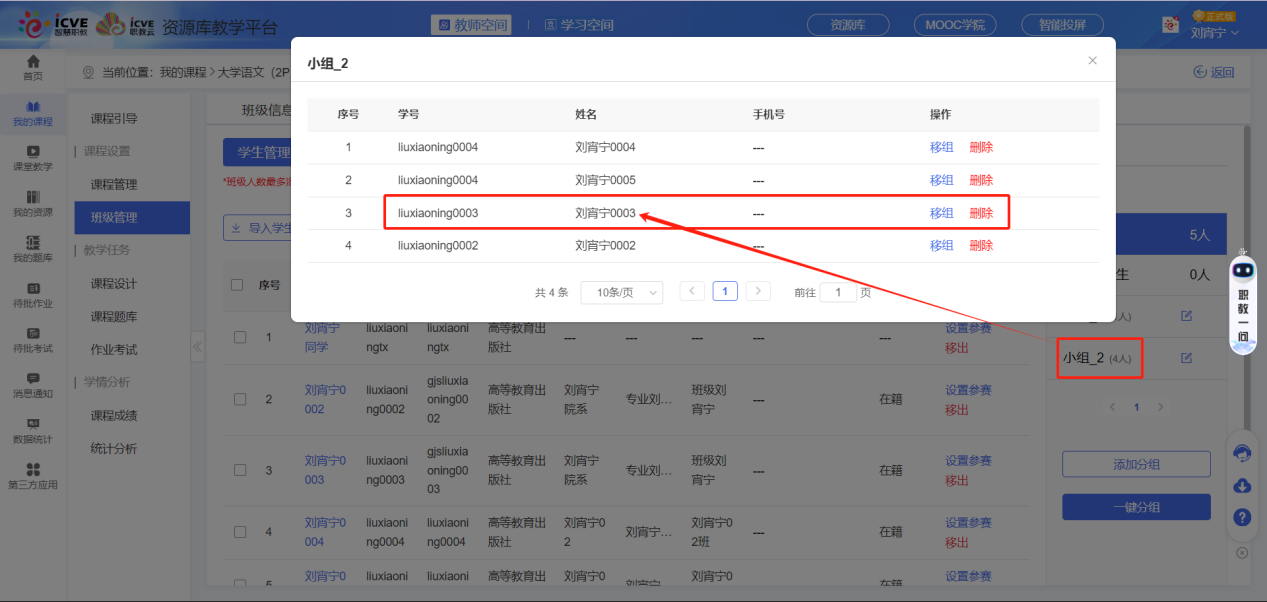Expand the 刘宵宁 user menu dropdown

tap(1215, 33)
